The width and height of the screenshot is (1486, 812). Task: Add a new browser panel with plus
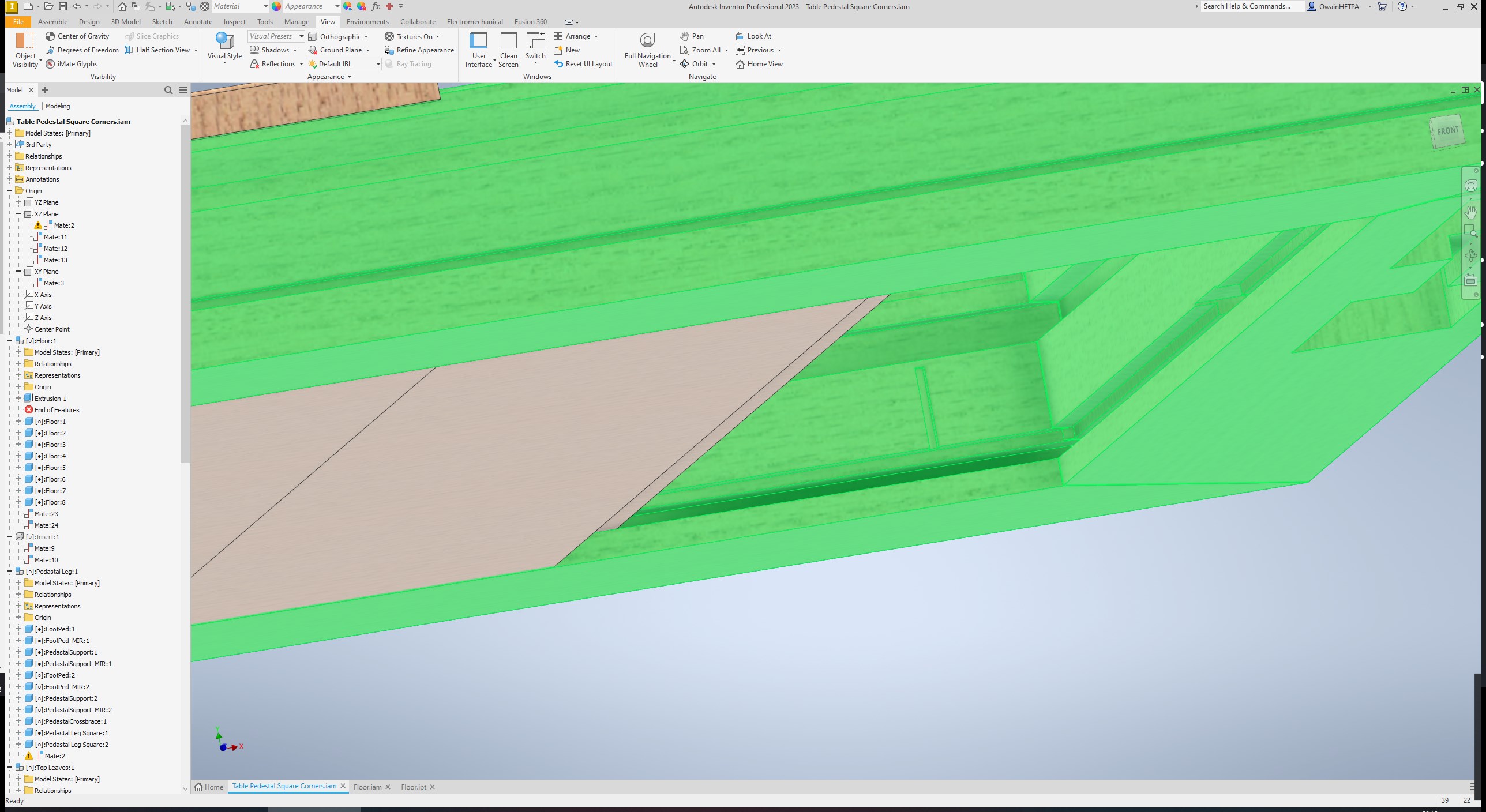click(x=45, y=90)
